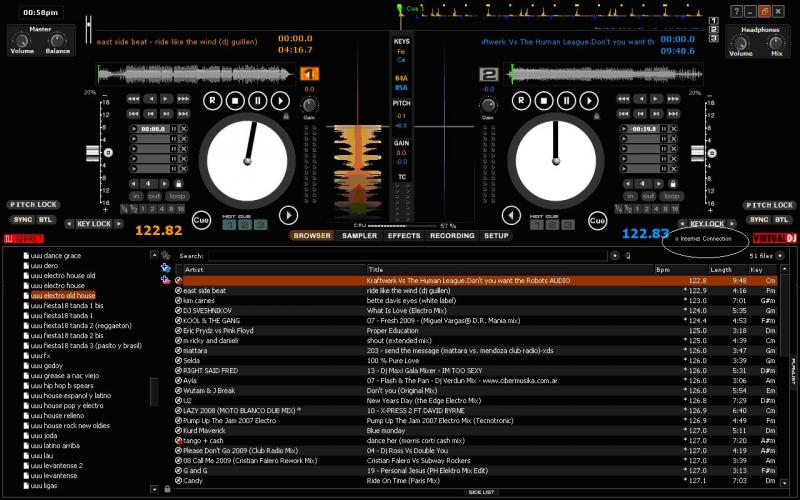Click the deck 2 pitch slider handle
The width and height of the screenshot is (800, 500).
pos(697,153)
